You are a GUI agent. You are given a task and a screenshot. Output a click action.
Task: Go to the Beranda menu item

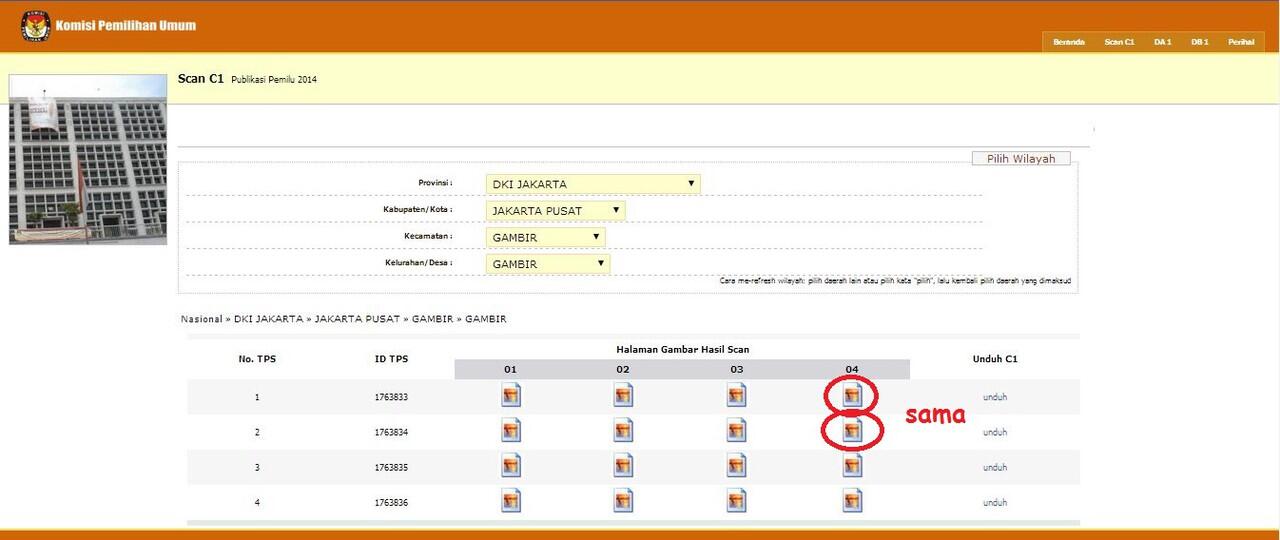[1068, 42]
